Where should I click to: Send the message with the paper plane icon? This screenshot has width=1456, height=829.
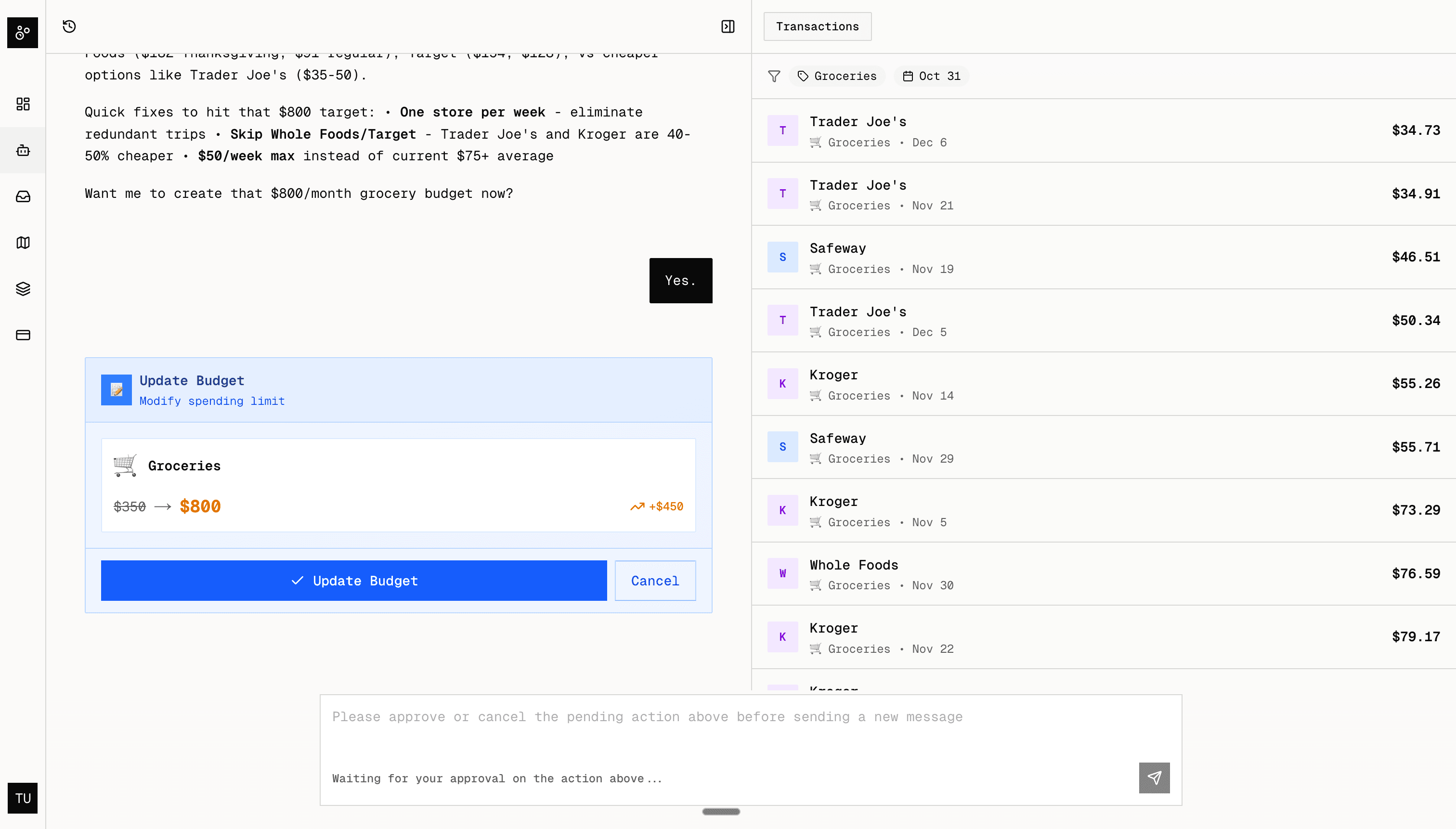[1154, 778]
